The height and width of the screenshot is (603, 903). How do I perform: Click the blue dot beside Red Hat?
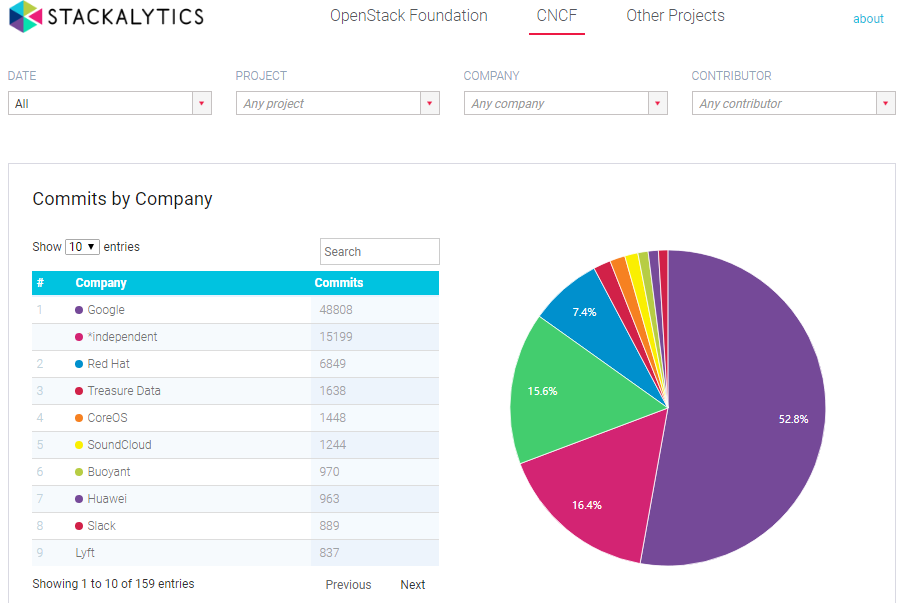coord(79,364)
